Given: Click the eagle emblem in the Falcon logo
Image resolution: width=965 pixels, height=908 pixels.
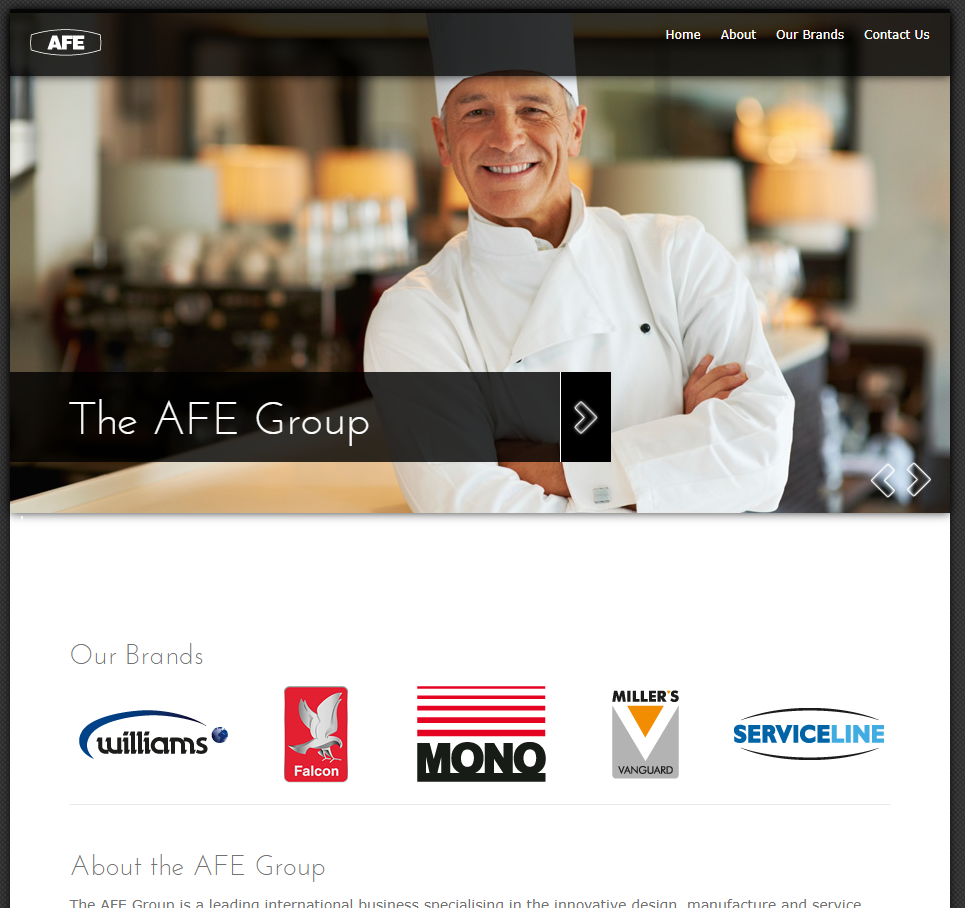Looking at the screenshot, I should tap(317, 726).
